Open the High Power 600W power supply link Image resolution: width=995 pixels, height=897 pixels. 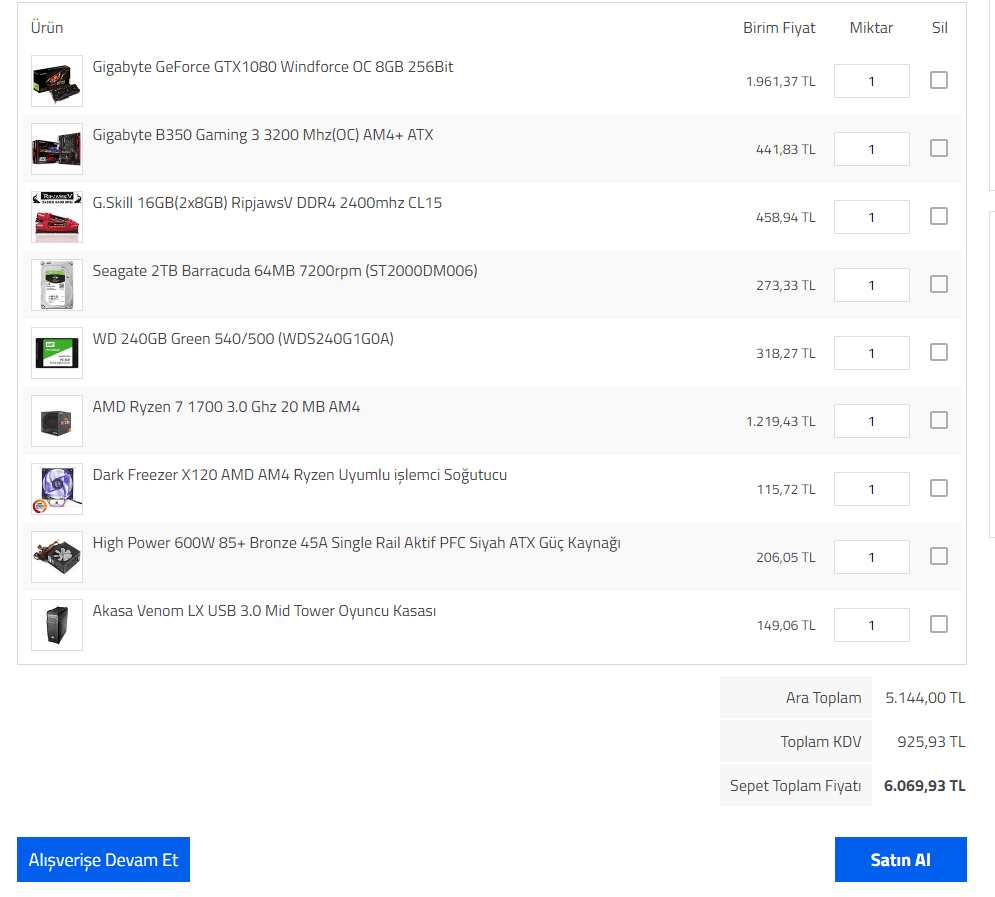tap(356, 543)
